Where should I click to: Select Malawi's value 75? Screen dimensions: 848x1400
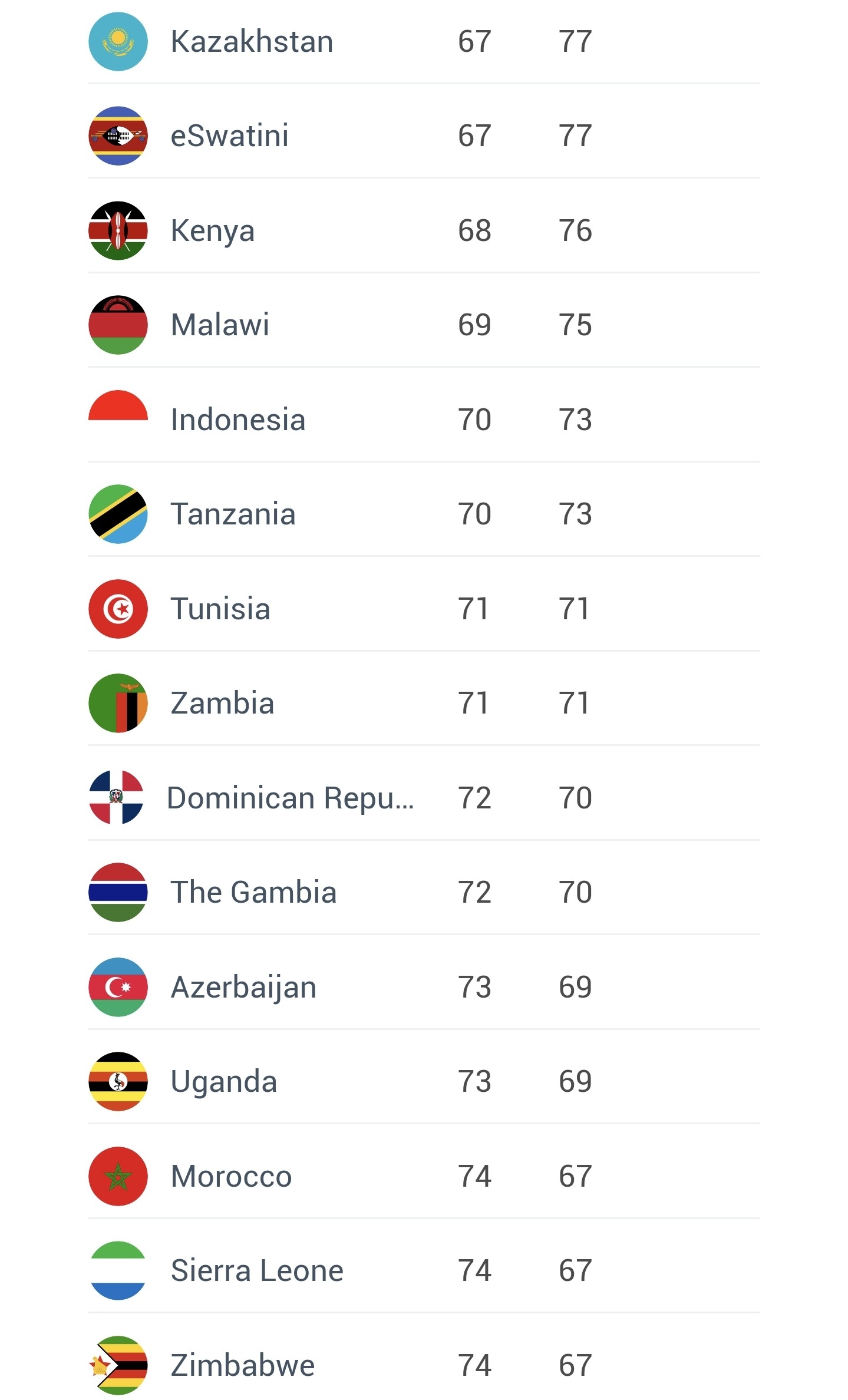575,325
